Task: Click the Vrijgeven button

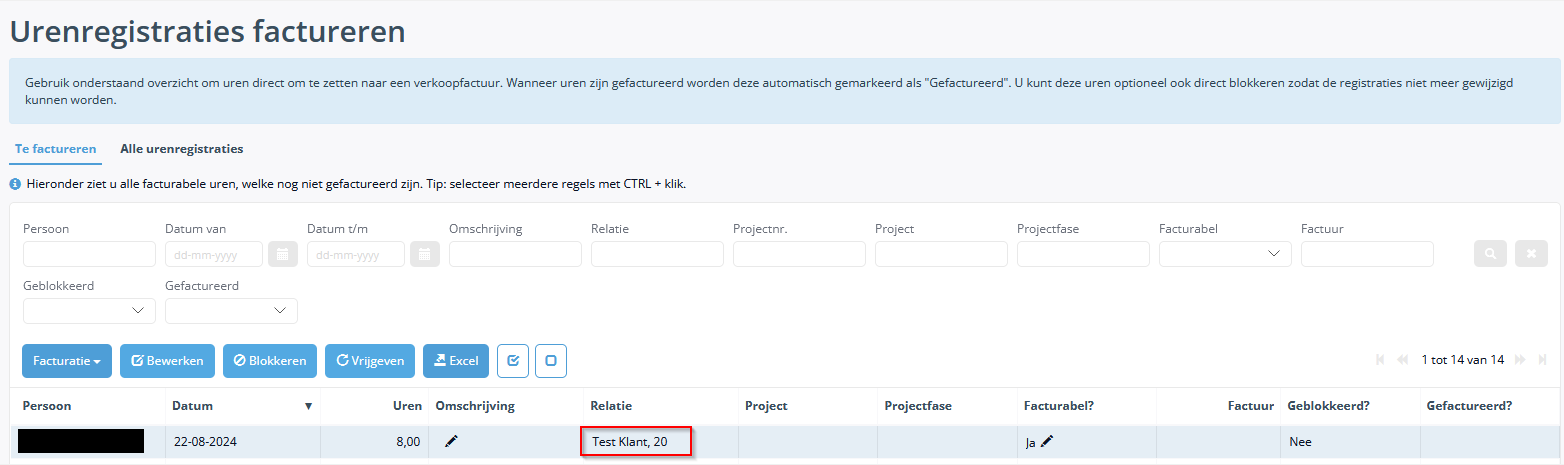Action: 370,361
